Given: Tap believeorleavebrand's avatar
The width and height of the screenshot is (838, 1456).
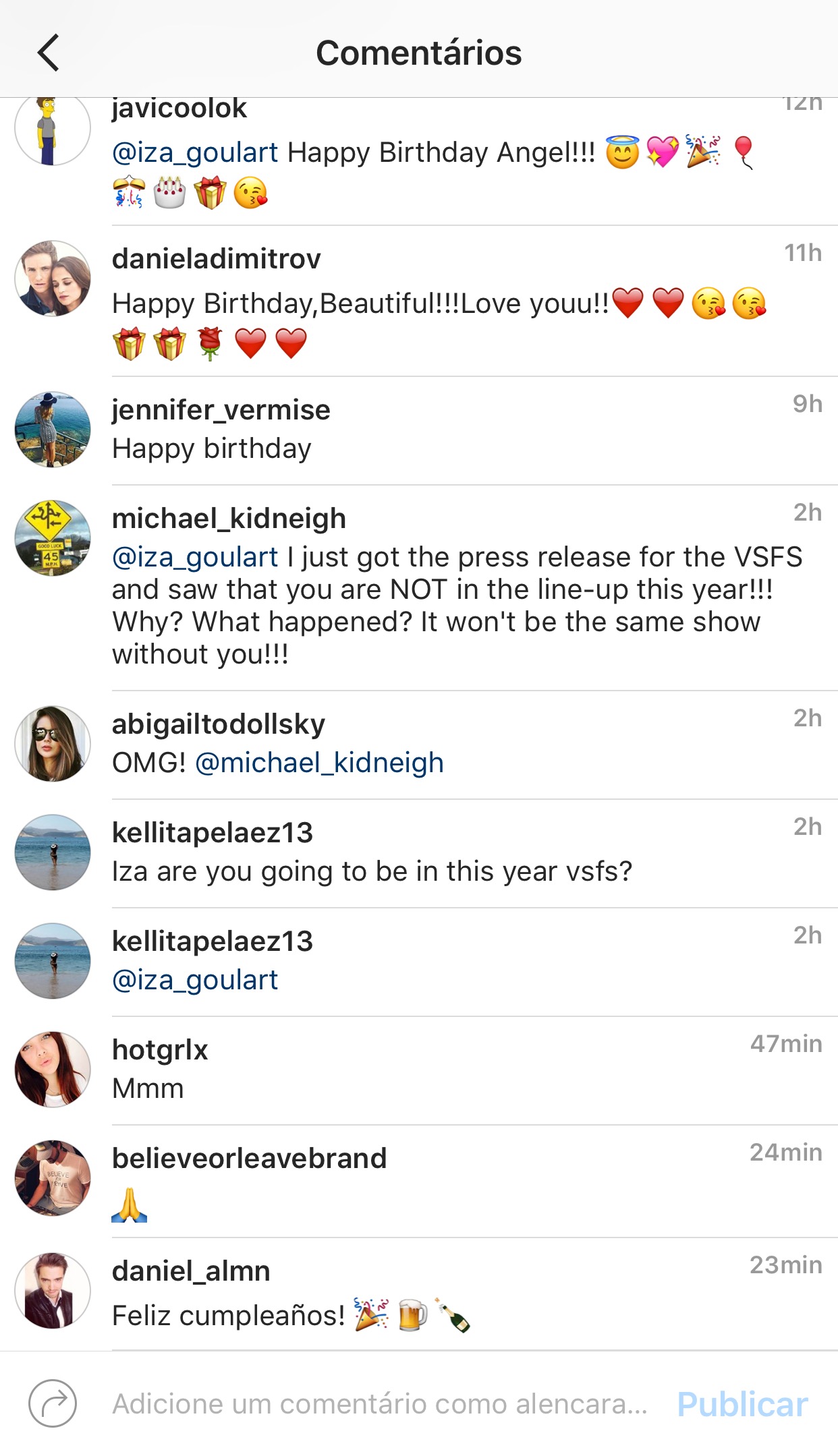Looking at the screenshot, I should 53,1177.
